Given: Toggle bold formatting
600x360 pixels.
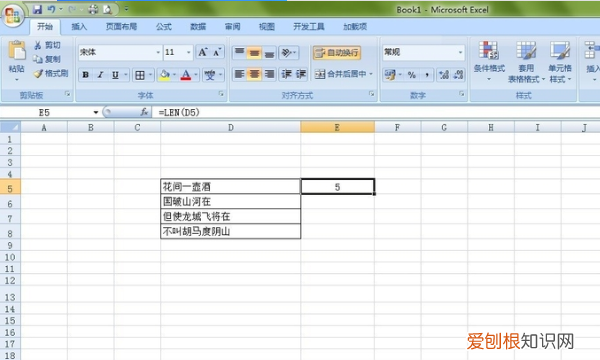Looking at the screenshot, I should click(86, 75).
